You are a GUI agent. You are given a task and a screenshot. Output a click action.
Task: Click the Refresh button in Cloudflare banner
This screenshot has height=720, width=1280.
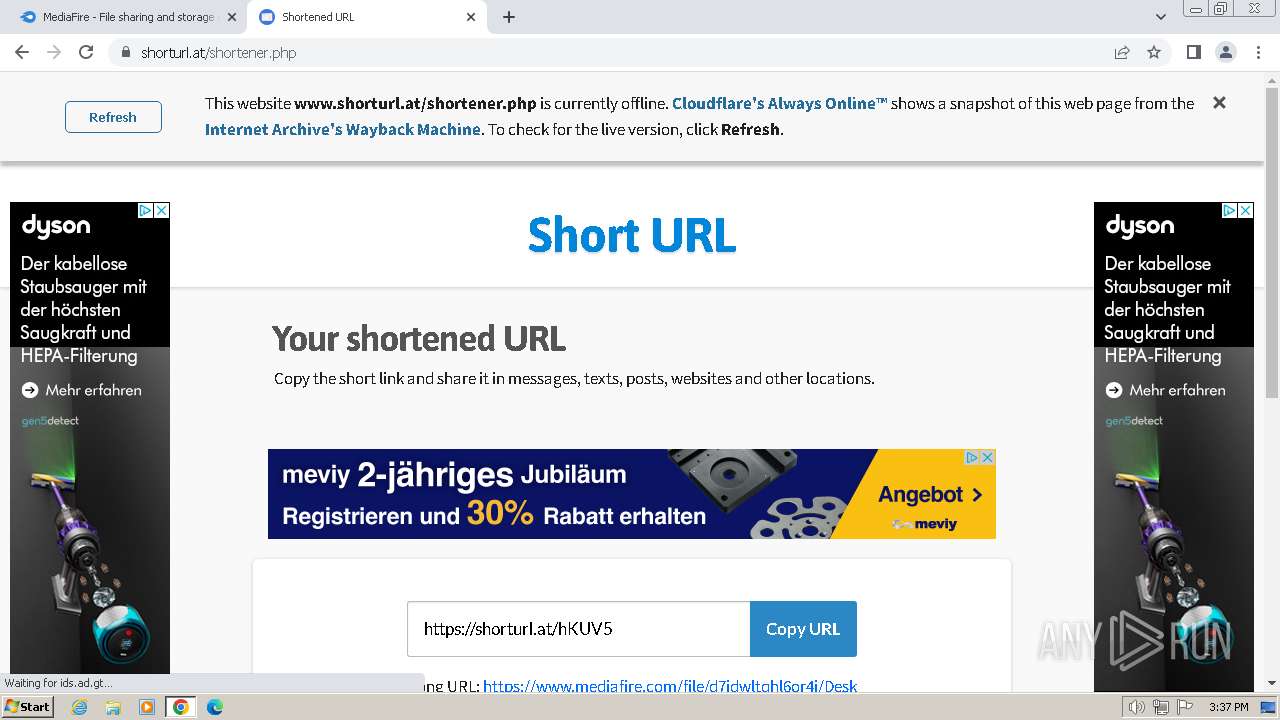[113, 117]
